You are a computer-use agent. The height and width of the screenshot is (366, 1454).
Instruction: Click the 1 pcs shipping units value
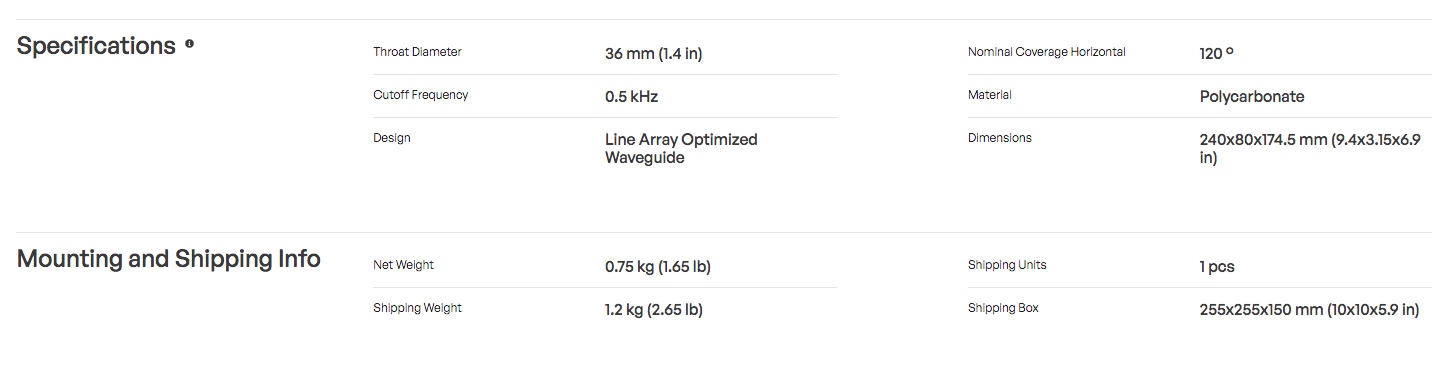[x=1216, y=267]
